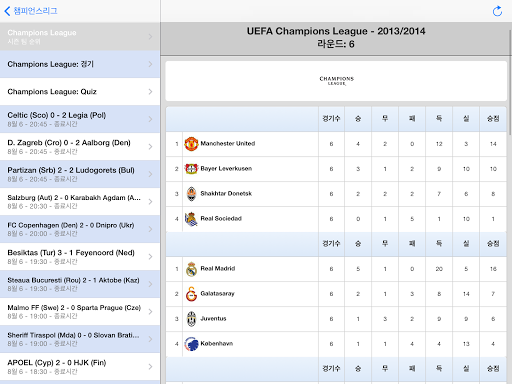Open APOEL 2 - 0 HJK match

[80, 367]
